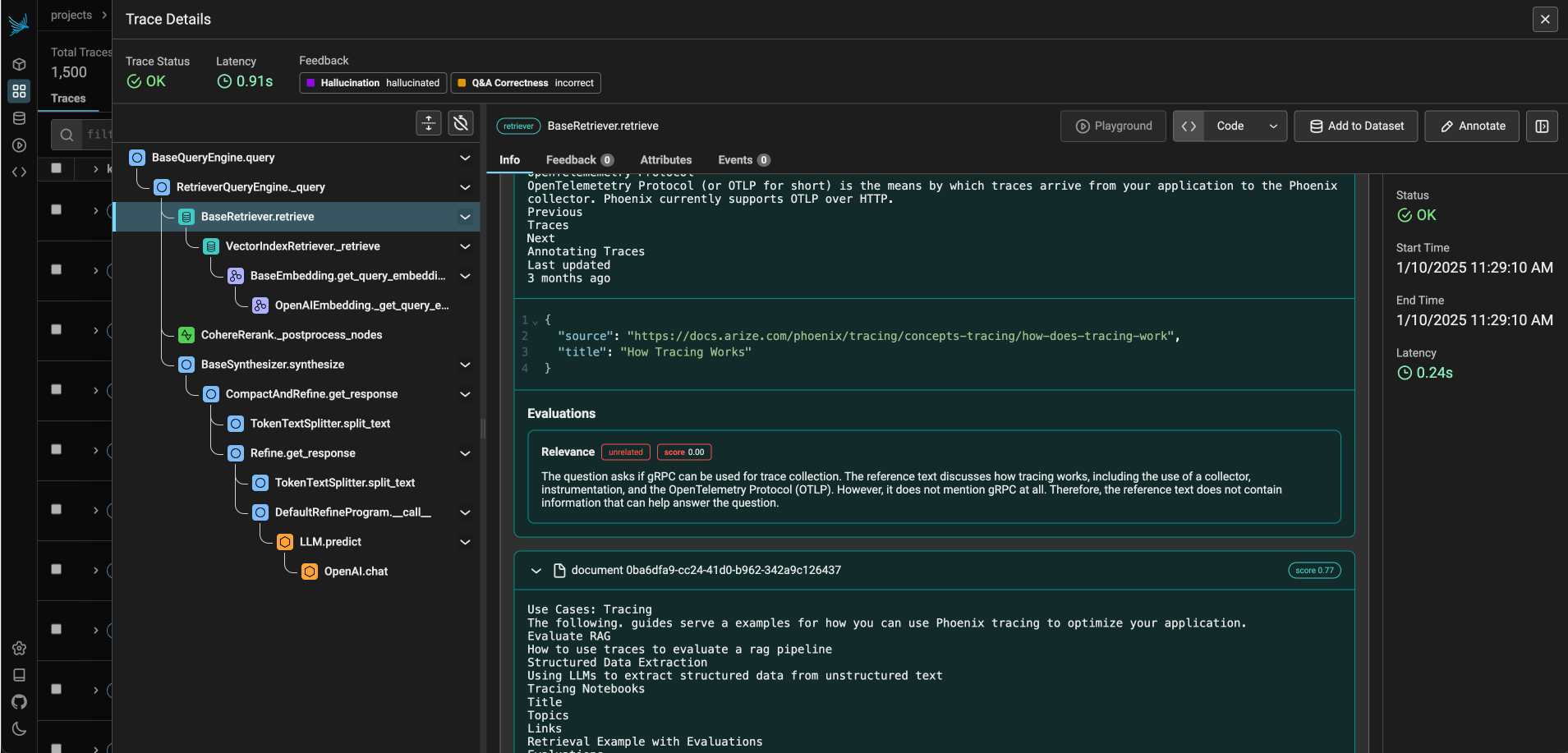Toggle the latency timer icon above trace tree
This screenshot has height=753, width=1568.
(x=460, y=123)
